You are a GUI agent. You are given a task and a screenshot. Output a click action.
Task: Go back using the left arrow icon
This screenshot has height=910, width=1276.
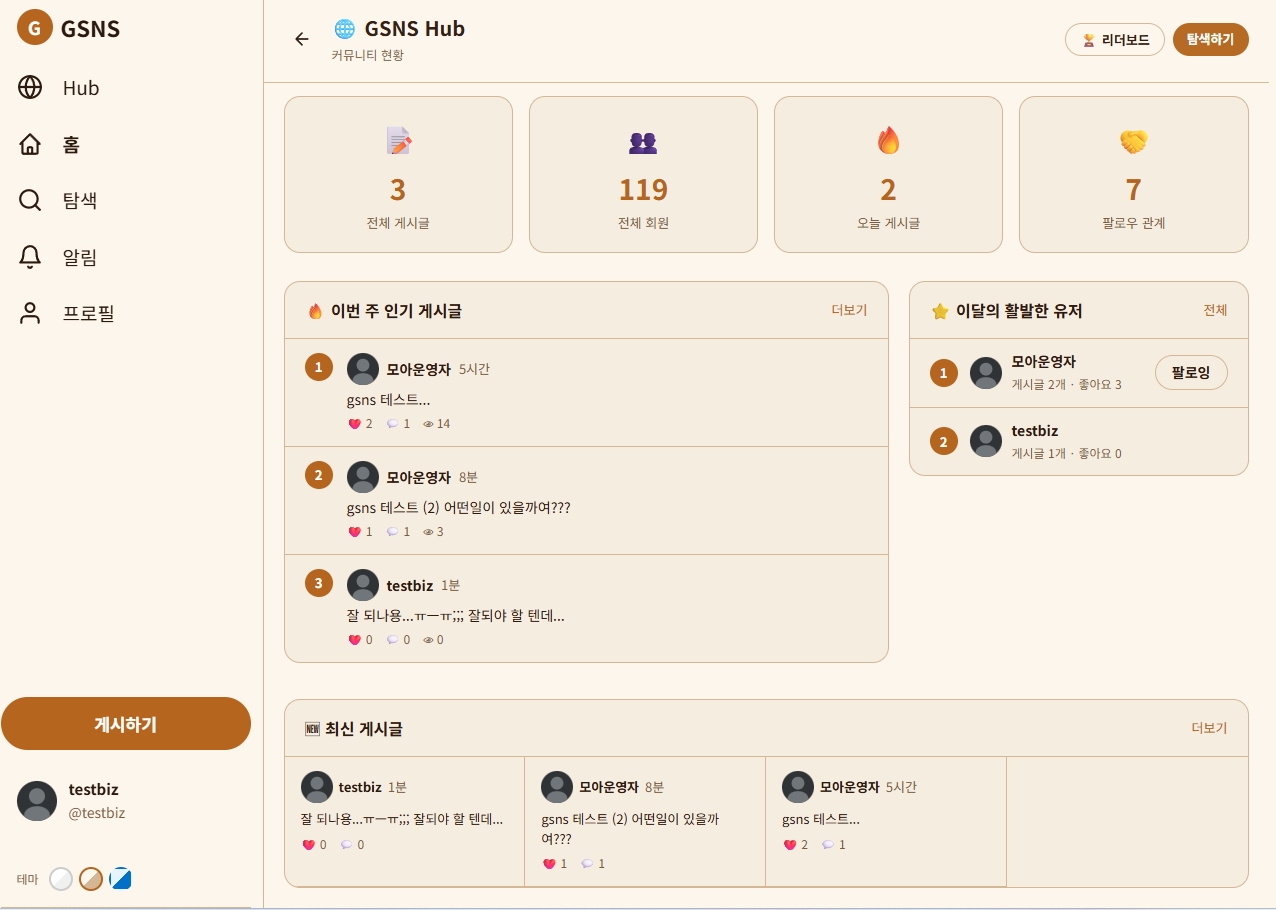point(302,39)
